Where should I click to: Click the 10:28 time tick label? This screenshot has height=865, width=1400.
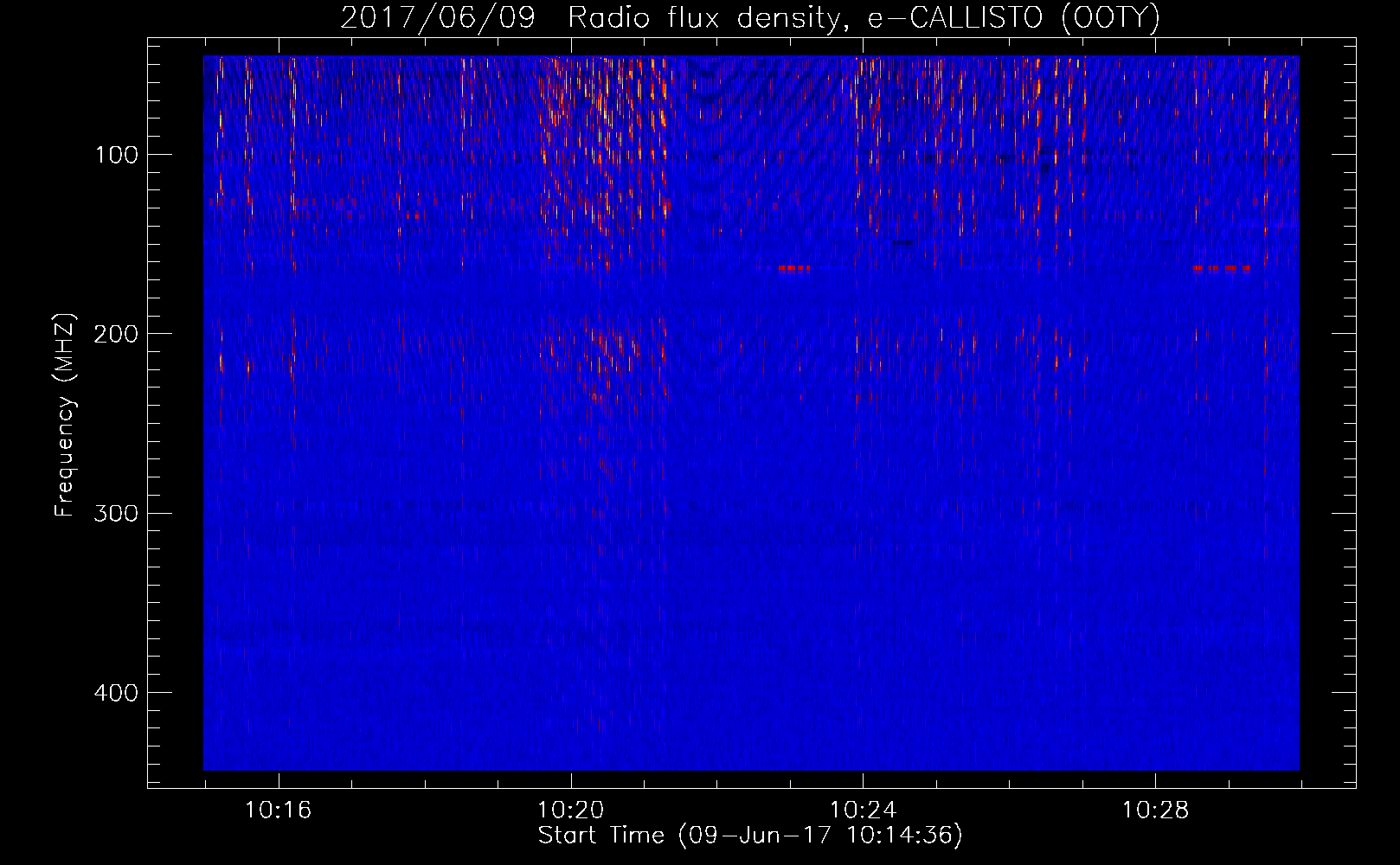(1155, 811)
